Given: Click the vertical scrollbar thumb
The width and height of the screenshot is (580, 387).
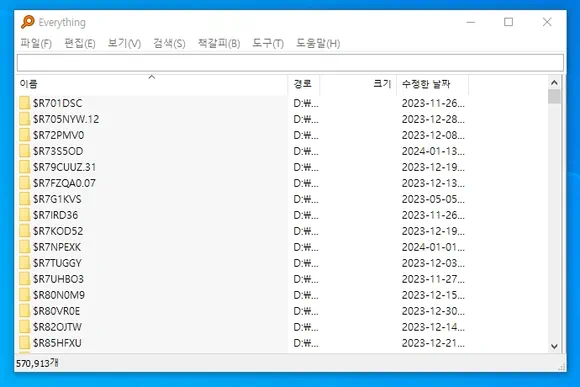Looking at the screenshot, I should click(x=554, y=97).
